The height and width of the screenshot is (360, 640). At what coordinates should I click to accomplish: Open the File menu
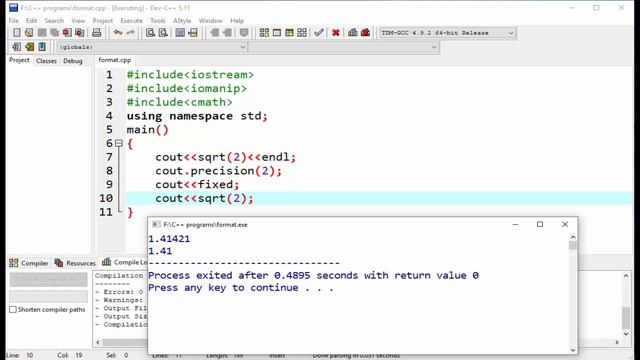13,20
